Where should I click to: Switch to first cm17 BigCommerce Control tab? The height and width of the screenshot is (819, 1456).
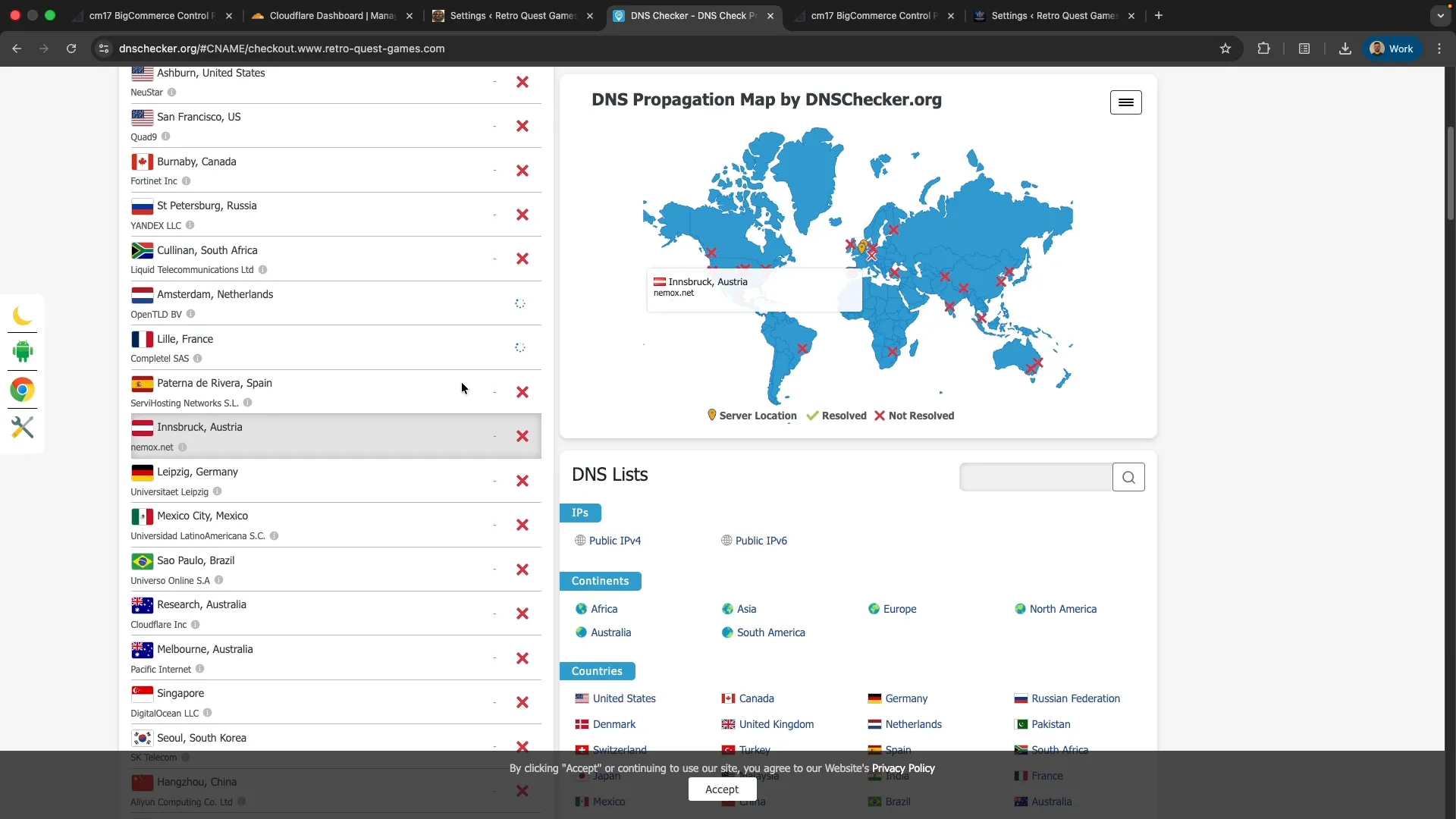(152, 16)
